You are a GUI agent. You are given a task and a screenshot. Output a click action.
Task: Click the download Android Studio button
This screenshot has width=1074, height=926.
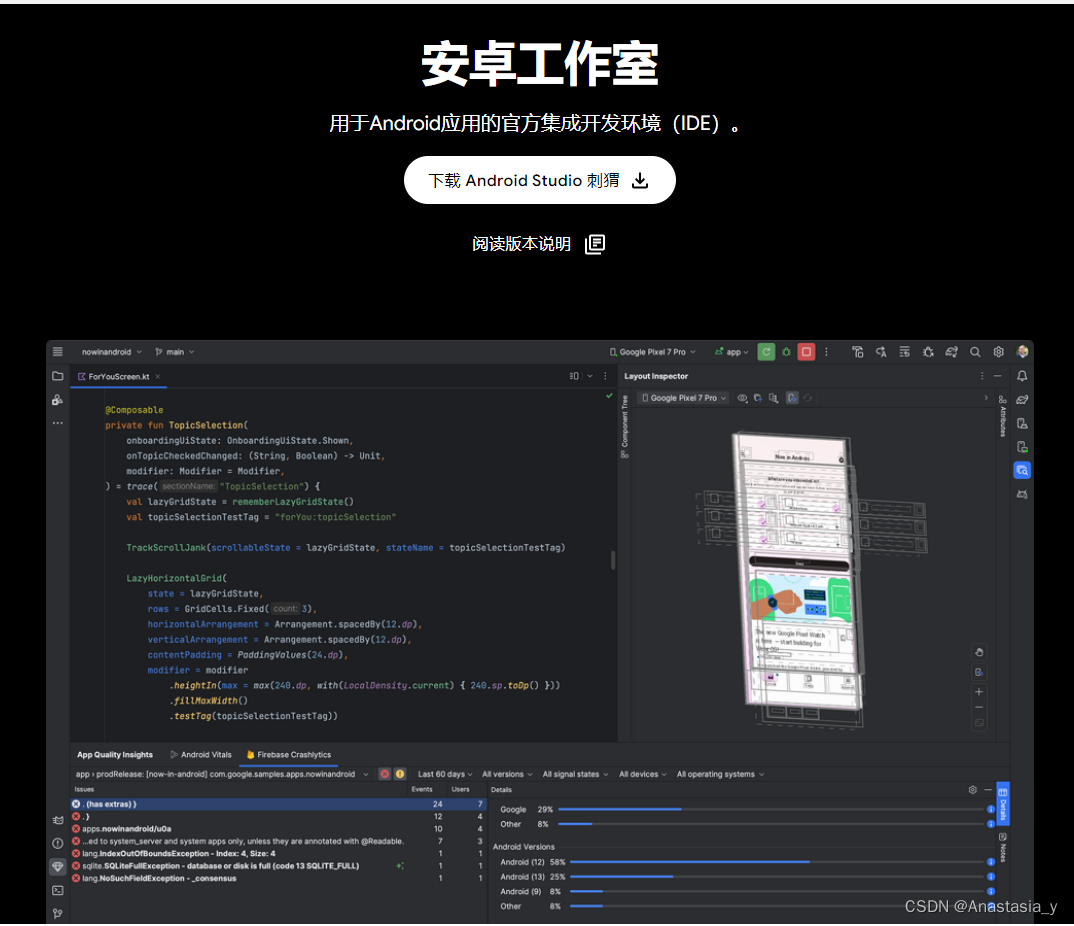coord(539,180)
